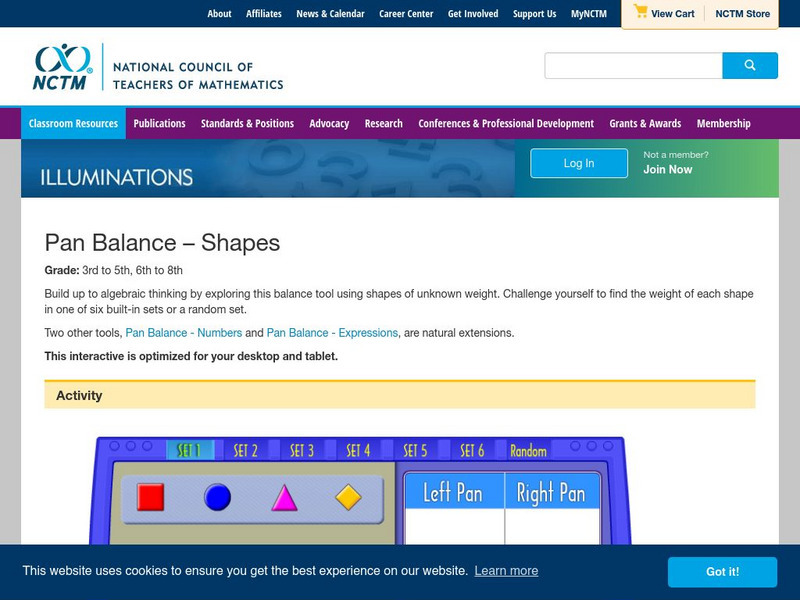This screenshot has height=600, width=800.
Task: Click the ILLUMINATIONS banner title
Action: (116, 178)
